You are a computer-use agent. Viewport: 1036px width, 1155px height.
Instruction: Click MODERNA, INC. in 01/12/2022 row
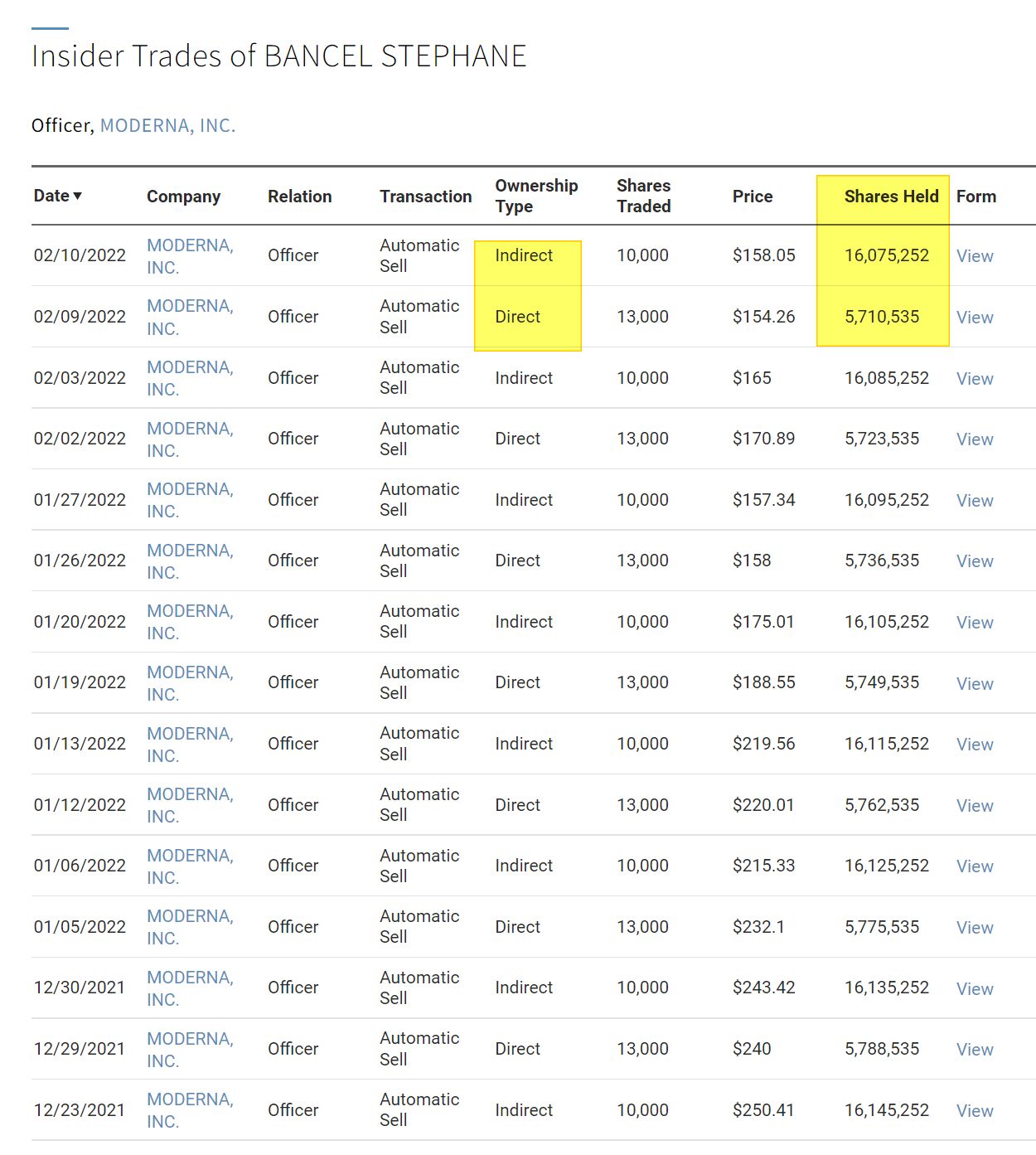click(x=189, y=805)
